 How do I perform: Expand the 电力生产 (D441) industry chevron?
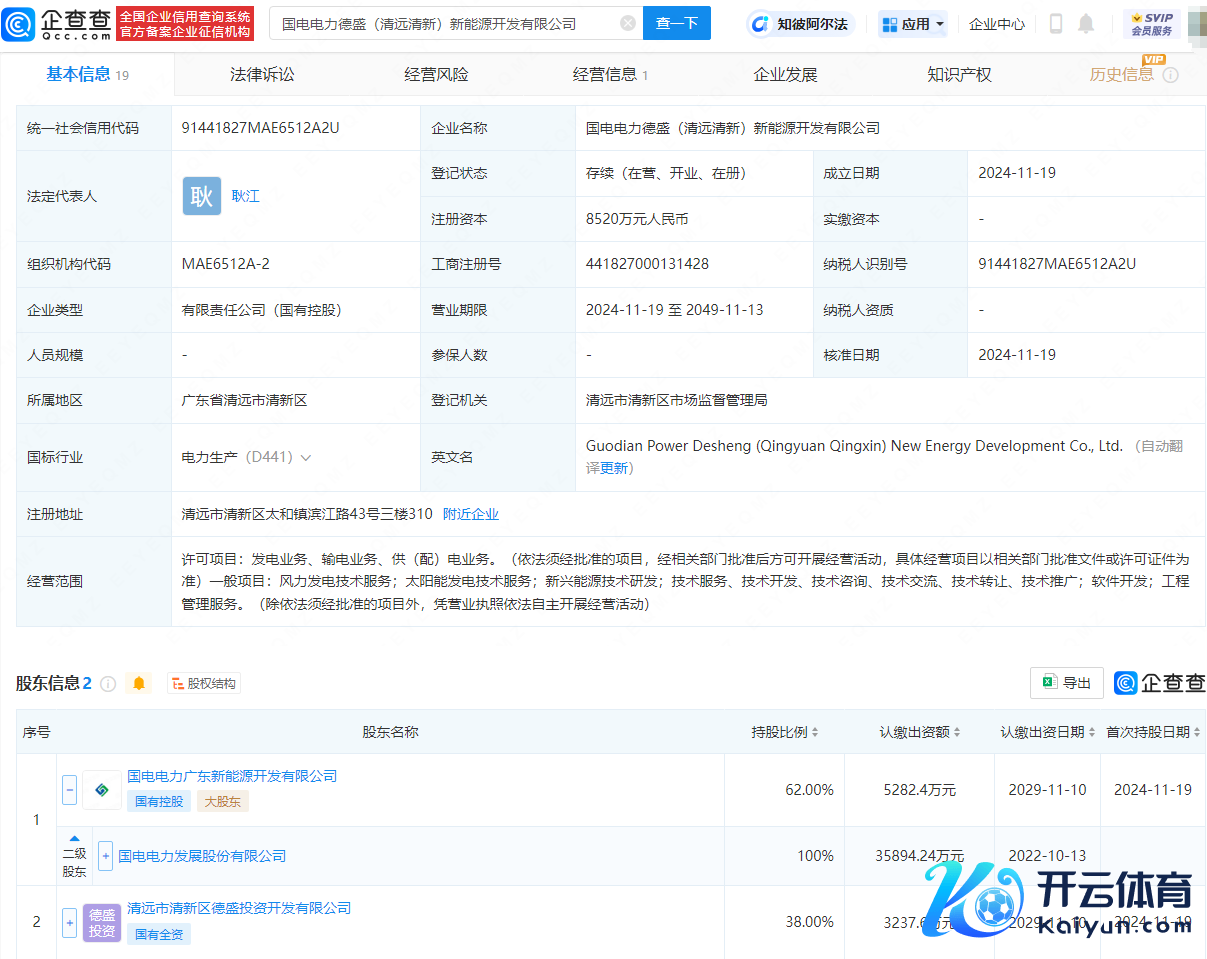tap(306, 457)
